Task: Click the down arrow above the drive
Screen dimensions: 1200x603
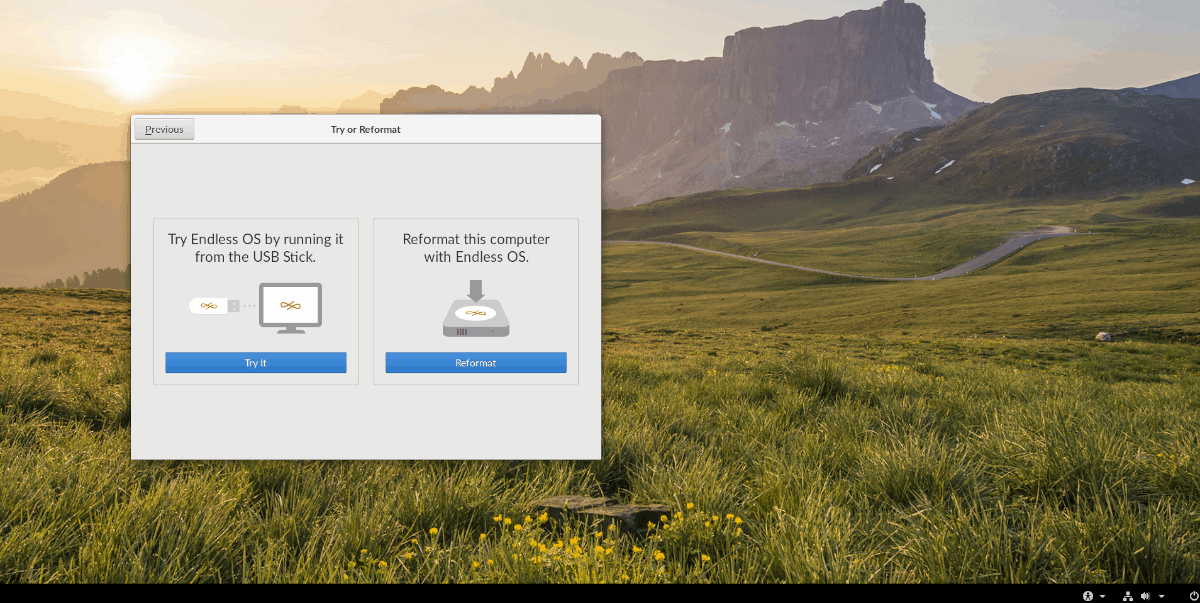Action: (476, 290)
